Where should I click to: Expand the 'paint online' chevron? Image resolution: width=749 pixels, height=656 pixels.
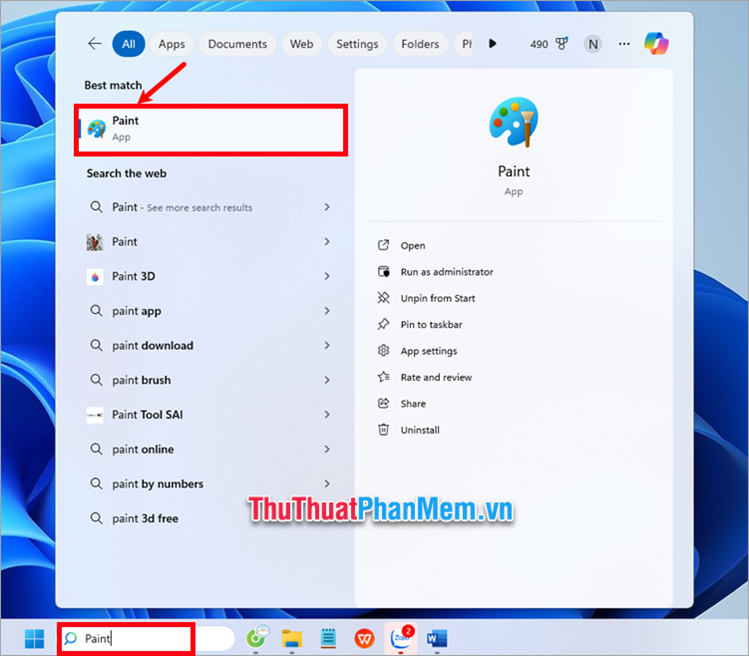[x=327, y=450]
